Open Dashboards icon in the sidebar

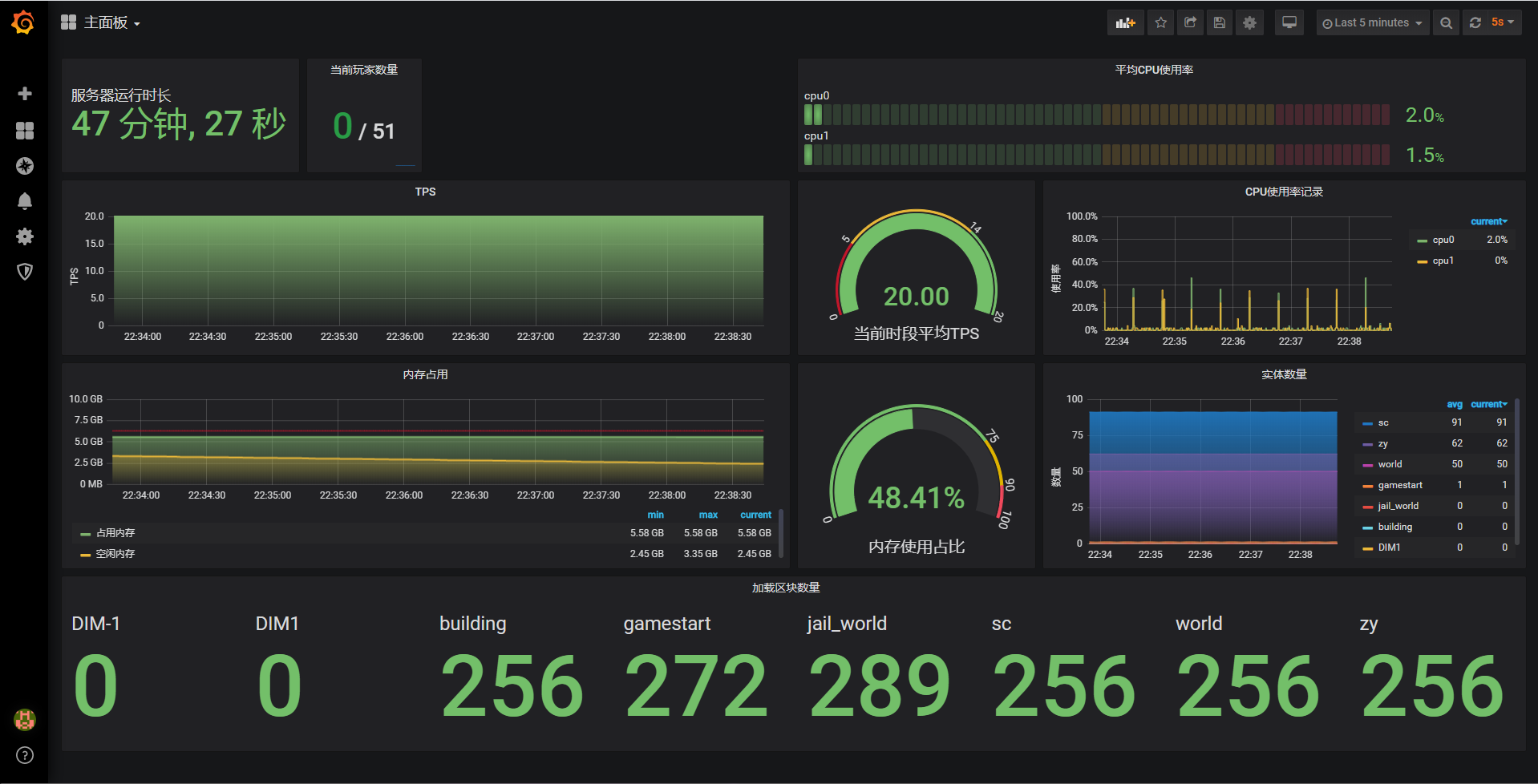pos(25,130)
